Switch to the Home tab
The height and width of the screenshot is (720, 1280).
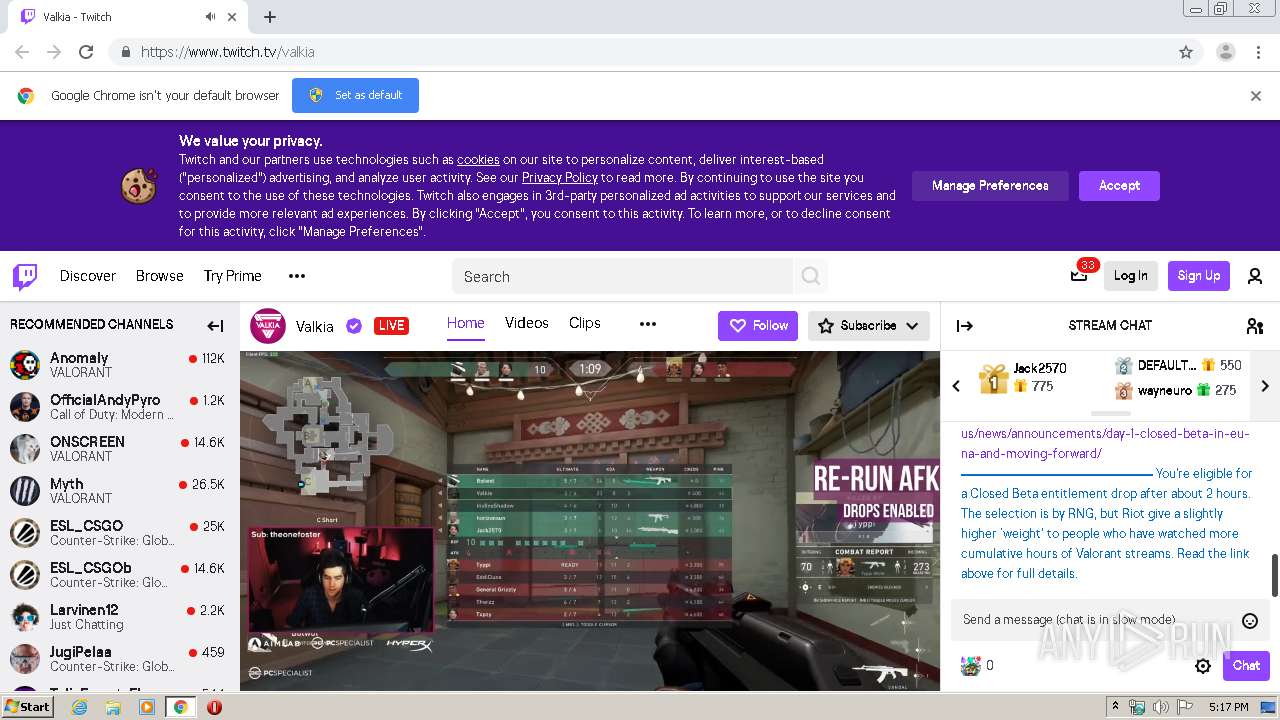coord(466,323)
